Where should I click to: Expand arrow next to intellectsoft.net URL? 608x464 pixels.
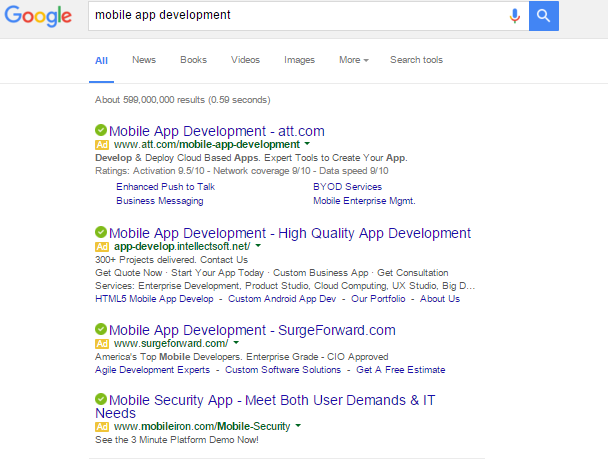[x=257, y=246]
